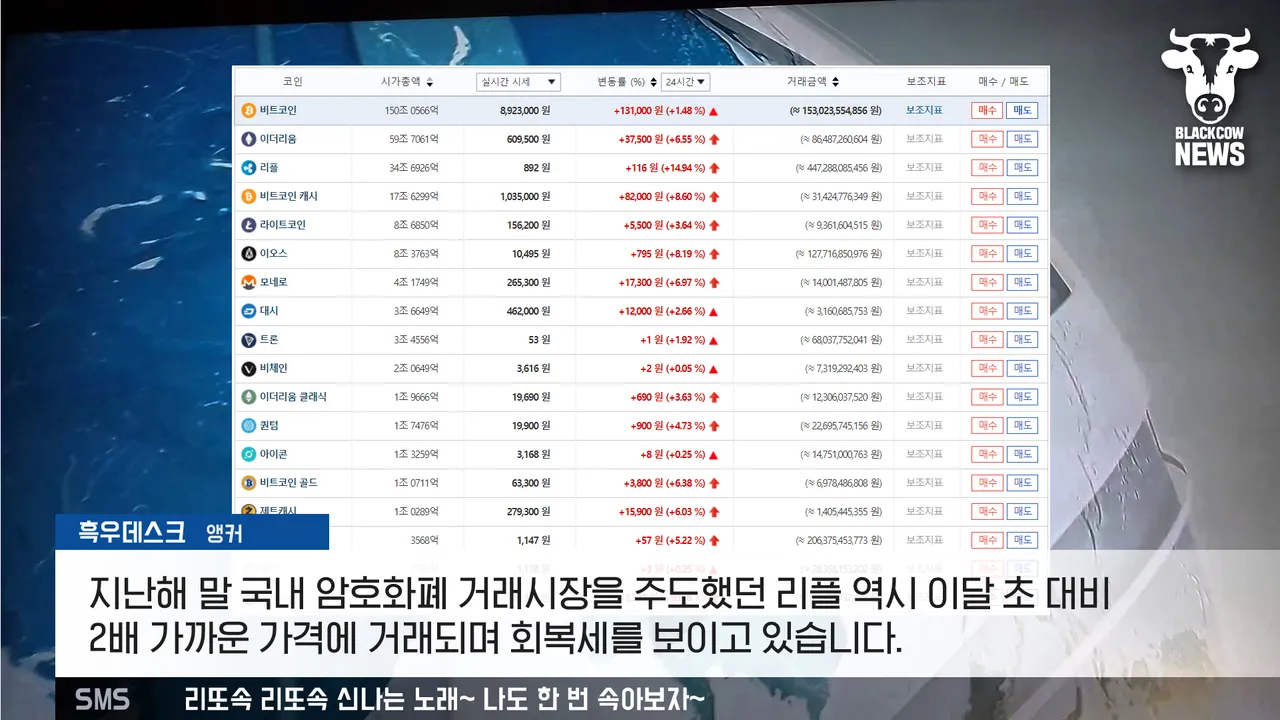Click the Litecoin coin icon
1280x720 pixels.
(x=249, y=225)
